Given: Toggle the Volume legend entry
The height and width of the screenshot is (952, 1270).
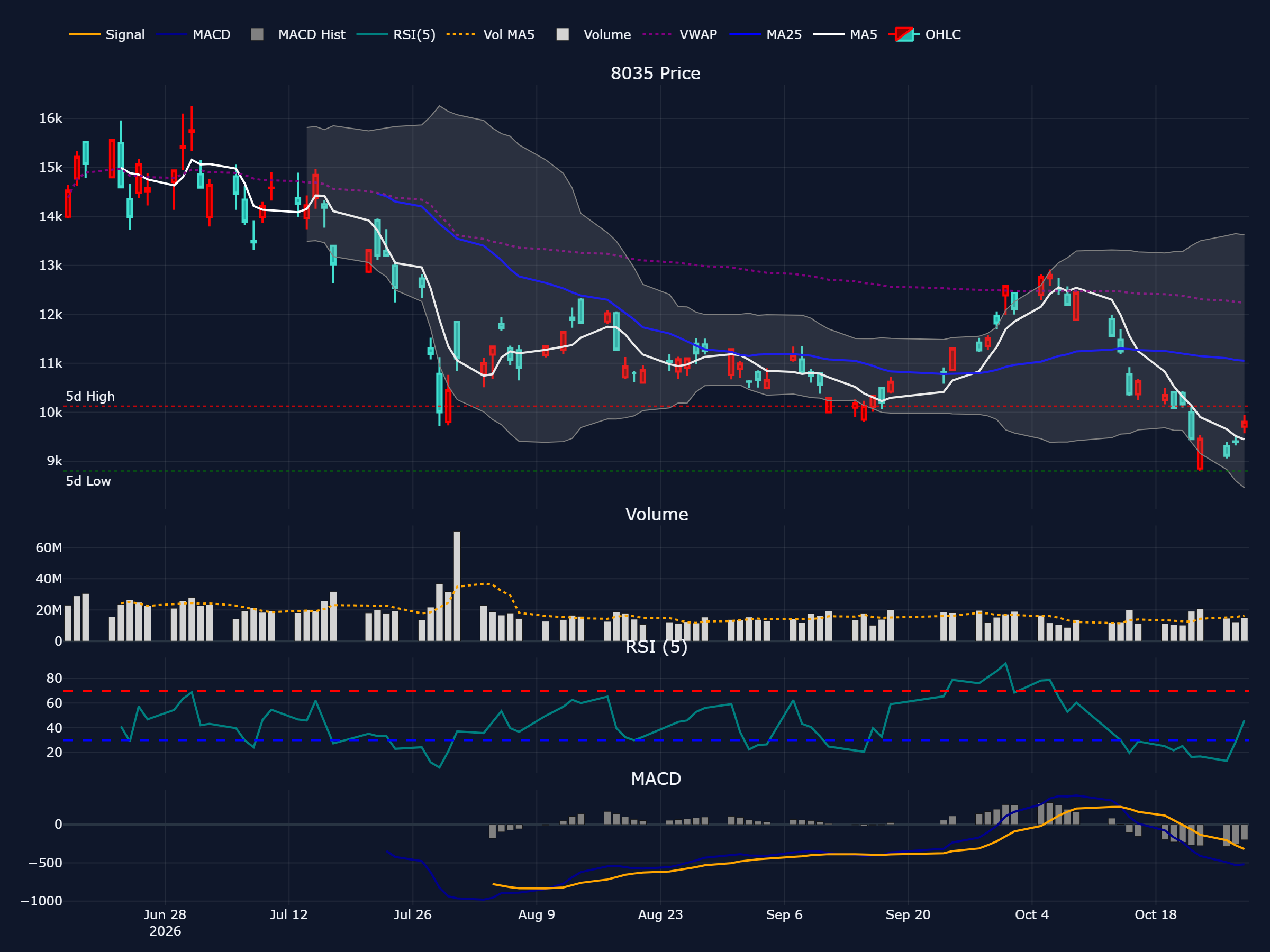Looking at the screenshot, I should point(593,34).
